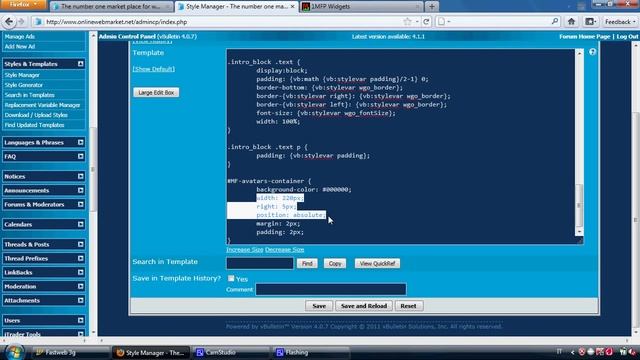Switch to 'The number one market place' tab
Viewport: 640px width, 360px height.
(110, 7)
